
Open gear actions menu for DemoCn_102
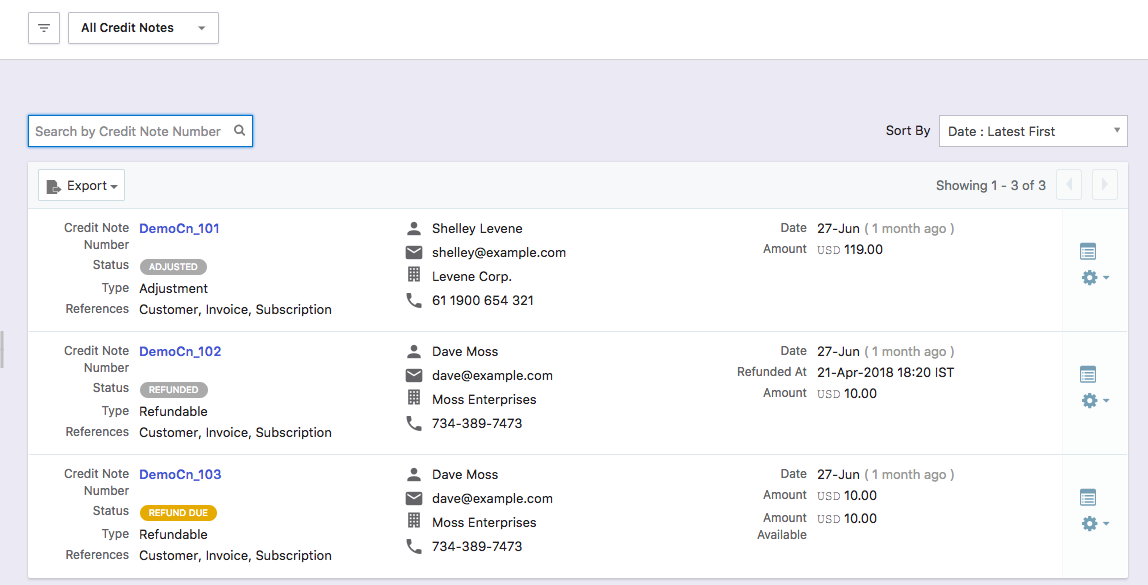(x=1095, y=400)
